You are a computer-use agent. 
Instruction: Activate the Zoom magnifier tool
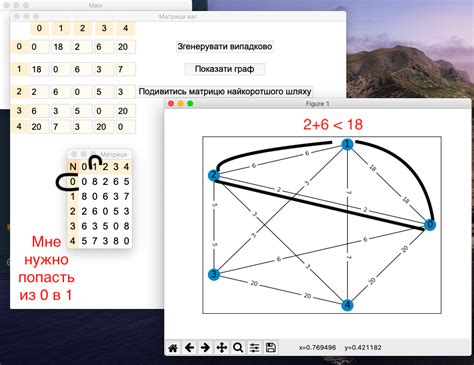click(x=238, y=348)
